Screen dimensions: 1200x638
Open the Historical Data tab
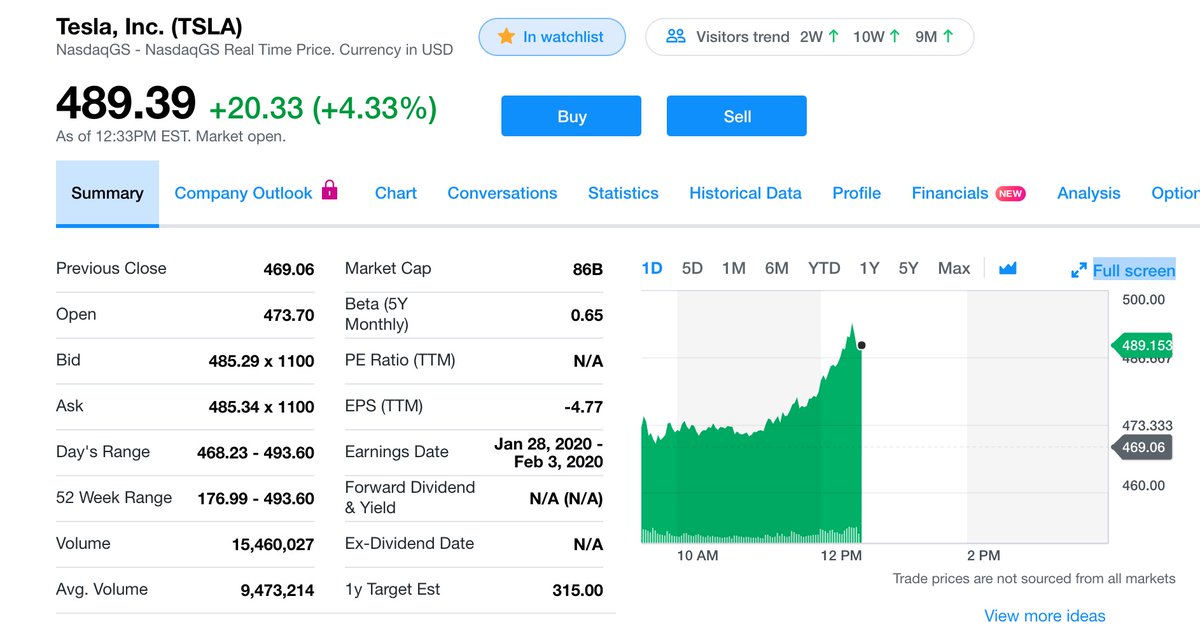pos(745,193)
